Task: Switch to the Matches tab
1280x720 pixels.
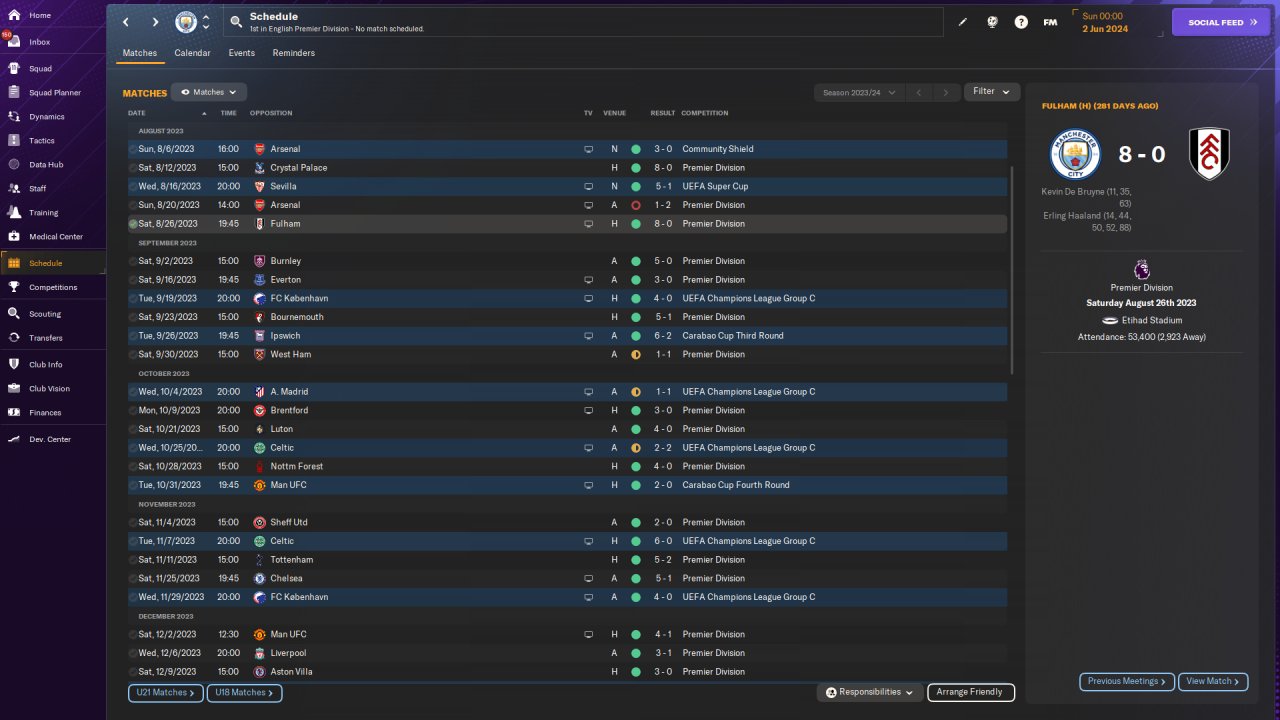Action: click(x=140, y=53)
